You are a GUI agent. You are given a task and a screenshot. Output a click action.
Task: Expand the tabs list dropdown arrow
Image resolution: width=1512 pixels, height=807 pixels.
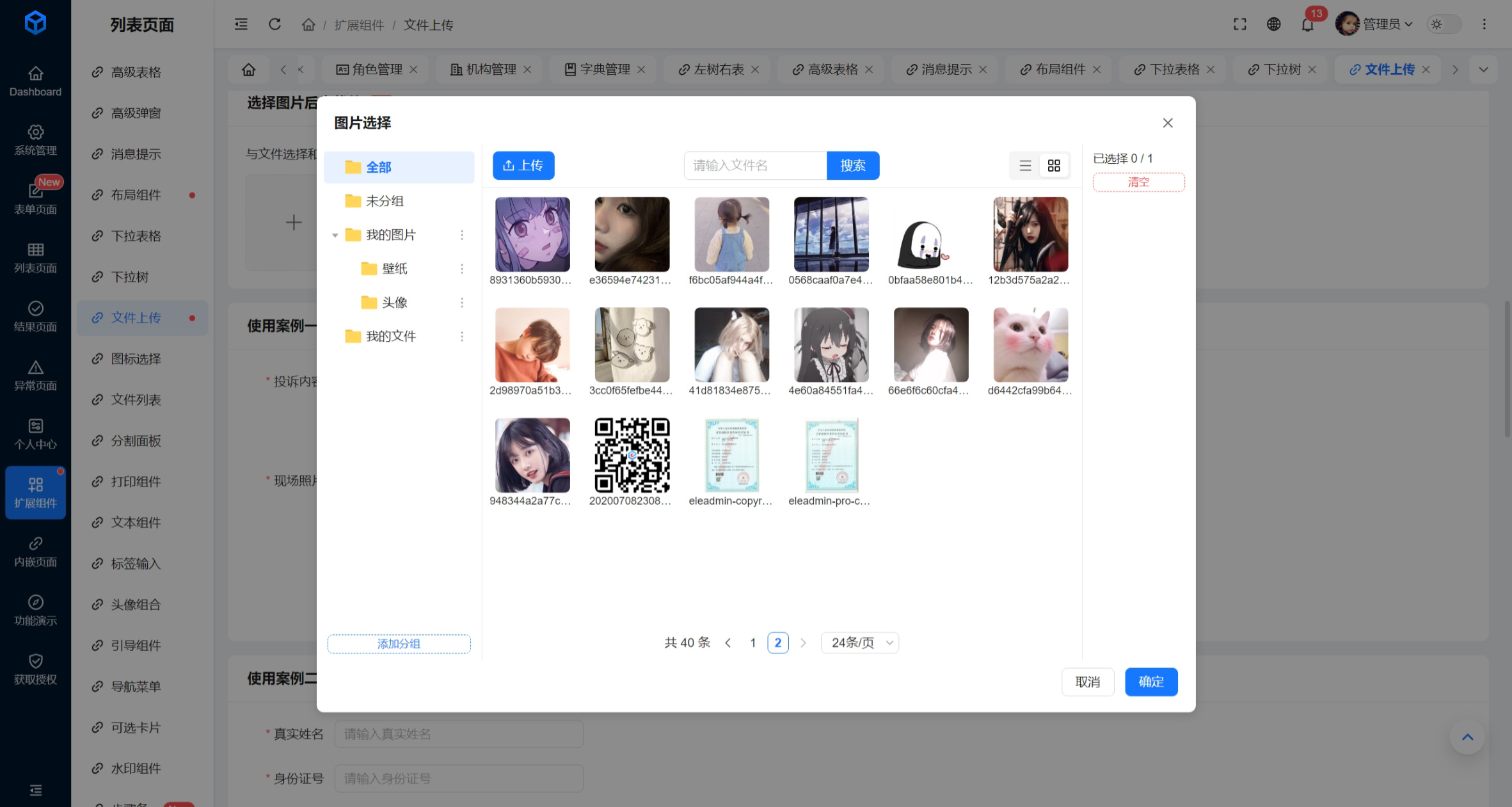[1483, 69]
